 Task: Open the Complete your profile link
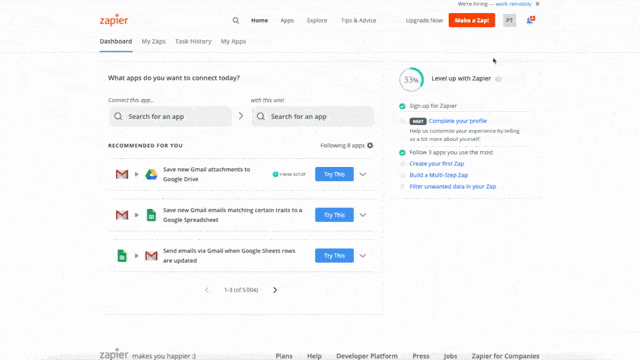[x=458, y=121]
